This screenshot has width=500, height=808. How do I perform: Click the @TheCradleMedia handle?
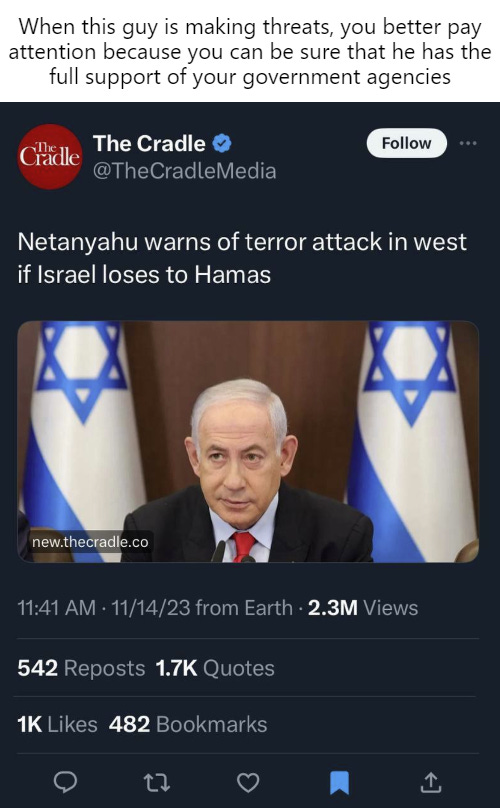[x=185, y=171]
